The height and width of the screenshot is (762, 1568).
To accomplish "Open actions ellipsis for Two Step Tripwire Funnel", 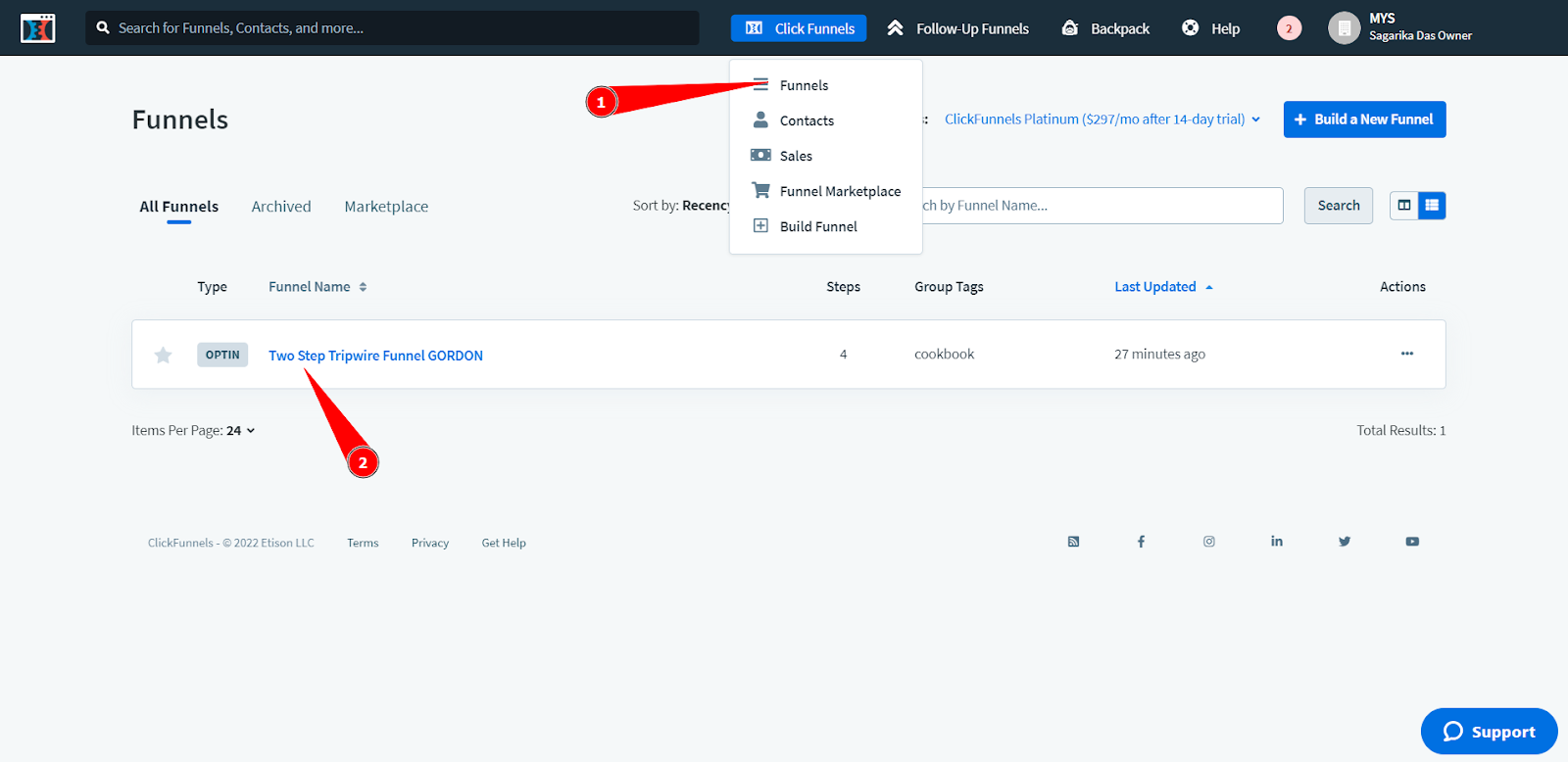I will [x=1407, y=354].
